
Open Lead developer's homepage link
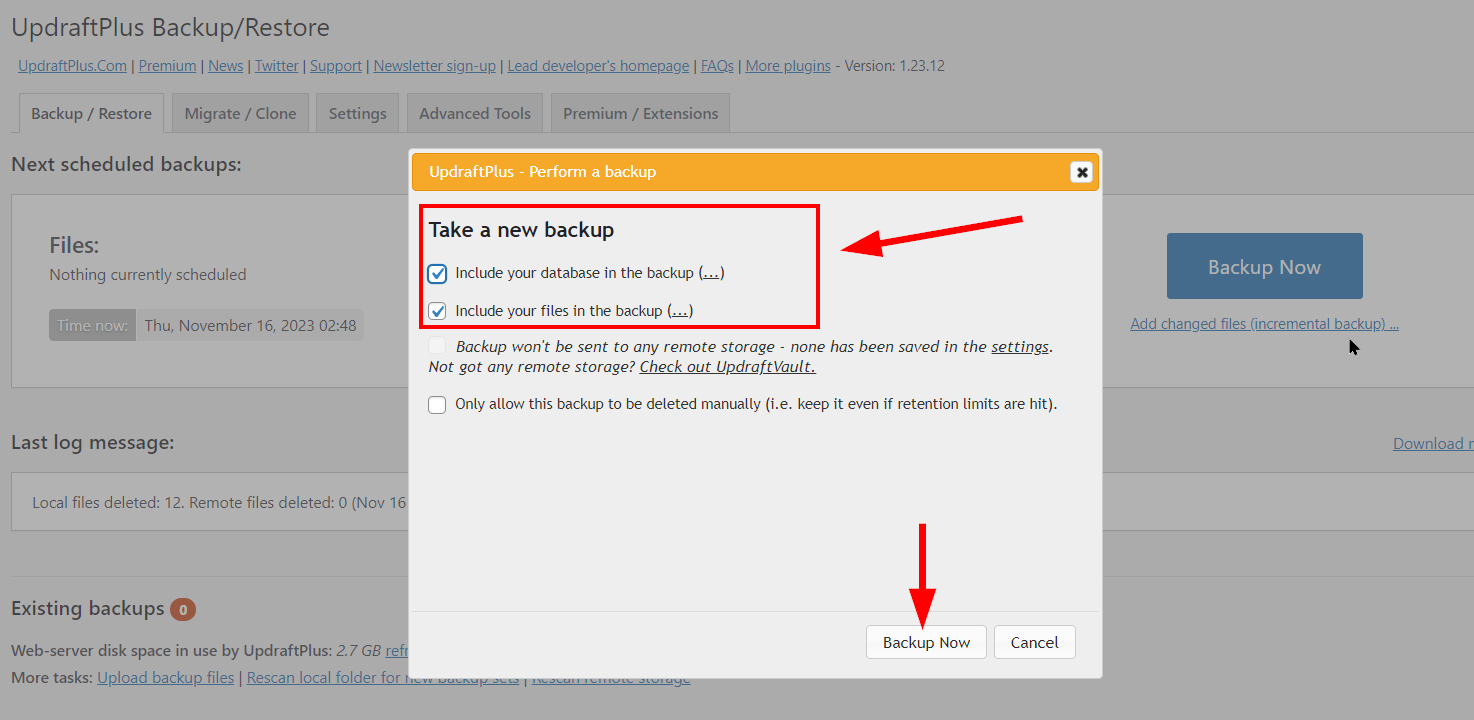pos(598,66)
